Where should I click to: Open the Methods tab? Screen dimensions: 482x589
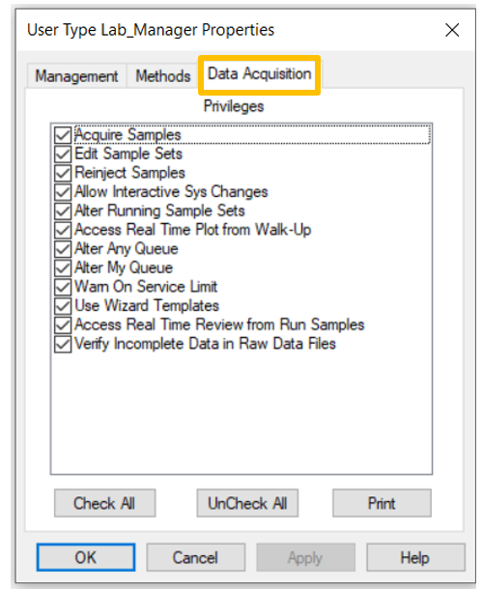163,76
